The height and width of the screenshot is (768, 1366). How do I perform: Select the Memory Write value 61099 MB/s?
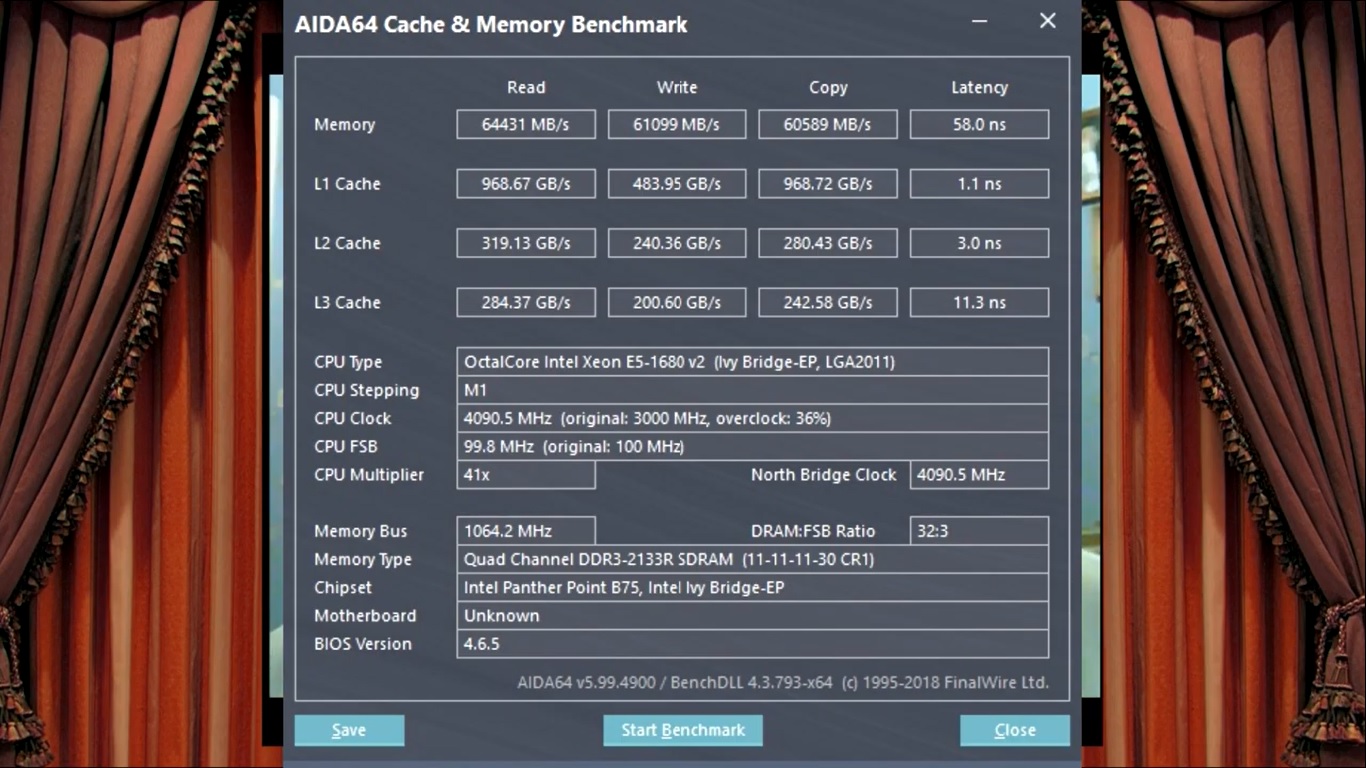point(677,124)
